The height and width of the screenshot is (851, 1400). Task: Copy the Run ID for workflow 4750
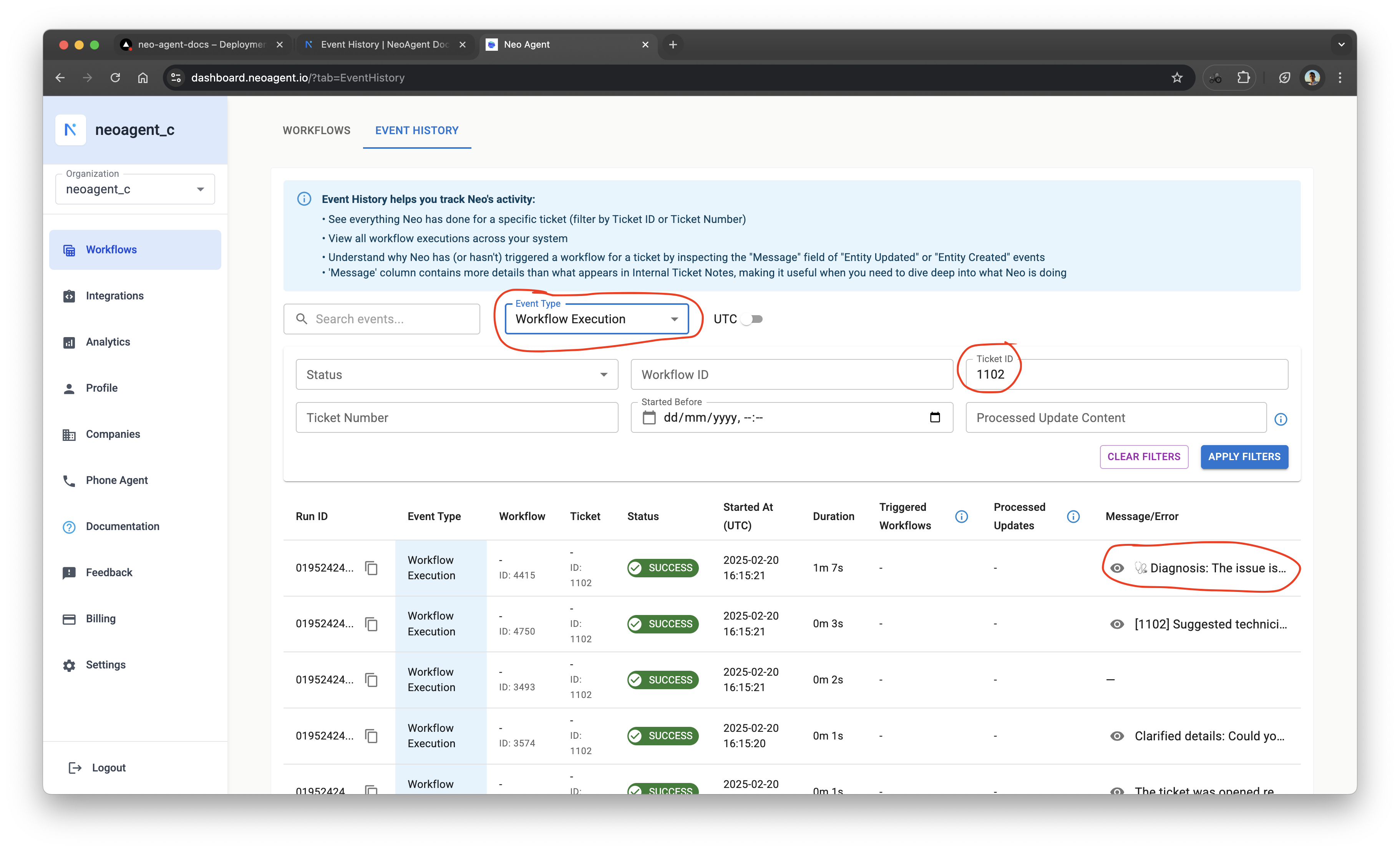[371, 624]
